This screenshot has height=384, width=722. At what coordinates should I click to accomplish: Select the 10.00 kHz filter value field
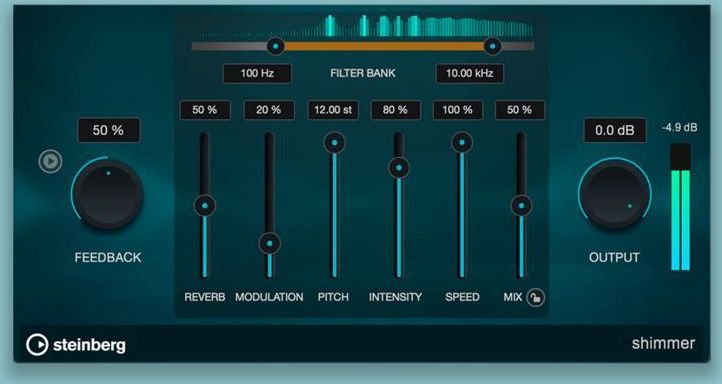[470, 73]
